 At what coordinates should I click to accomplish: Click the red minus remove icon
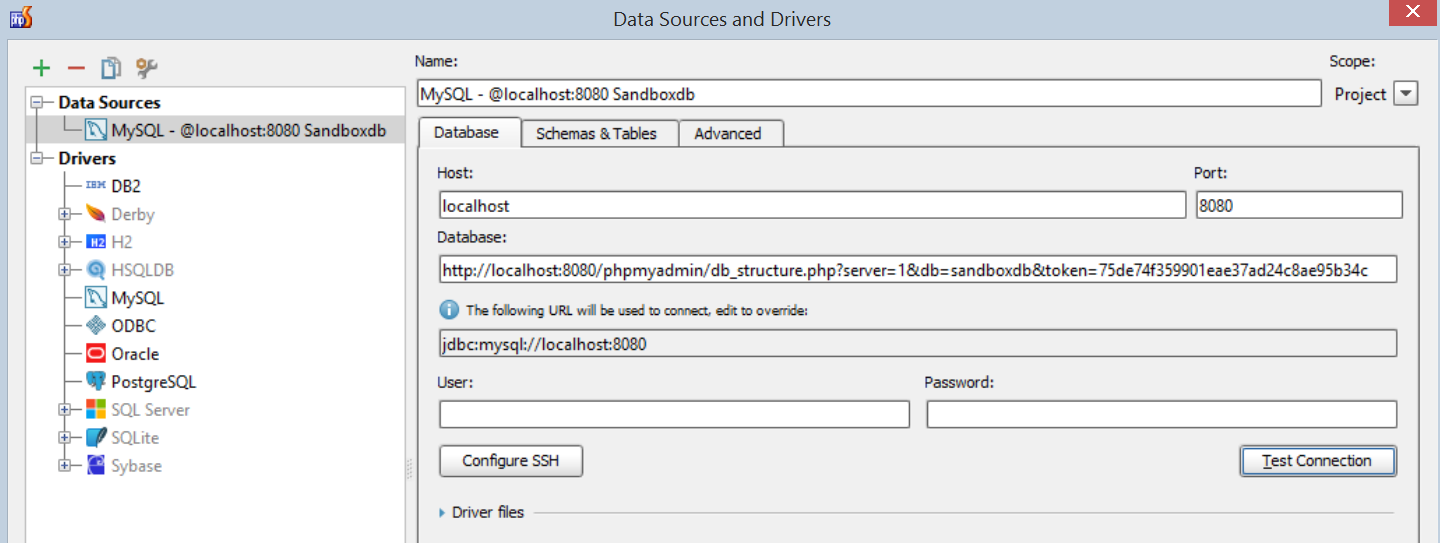click(x=76, y=68)
